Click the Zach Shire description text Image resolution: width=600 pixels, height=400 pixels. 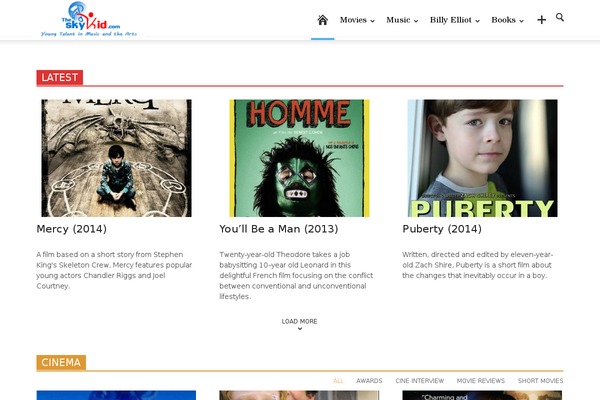pos(478,265)
